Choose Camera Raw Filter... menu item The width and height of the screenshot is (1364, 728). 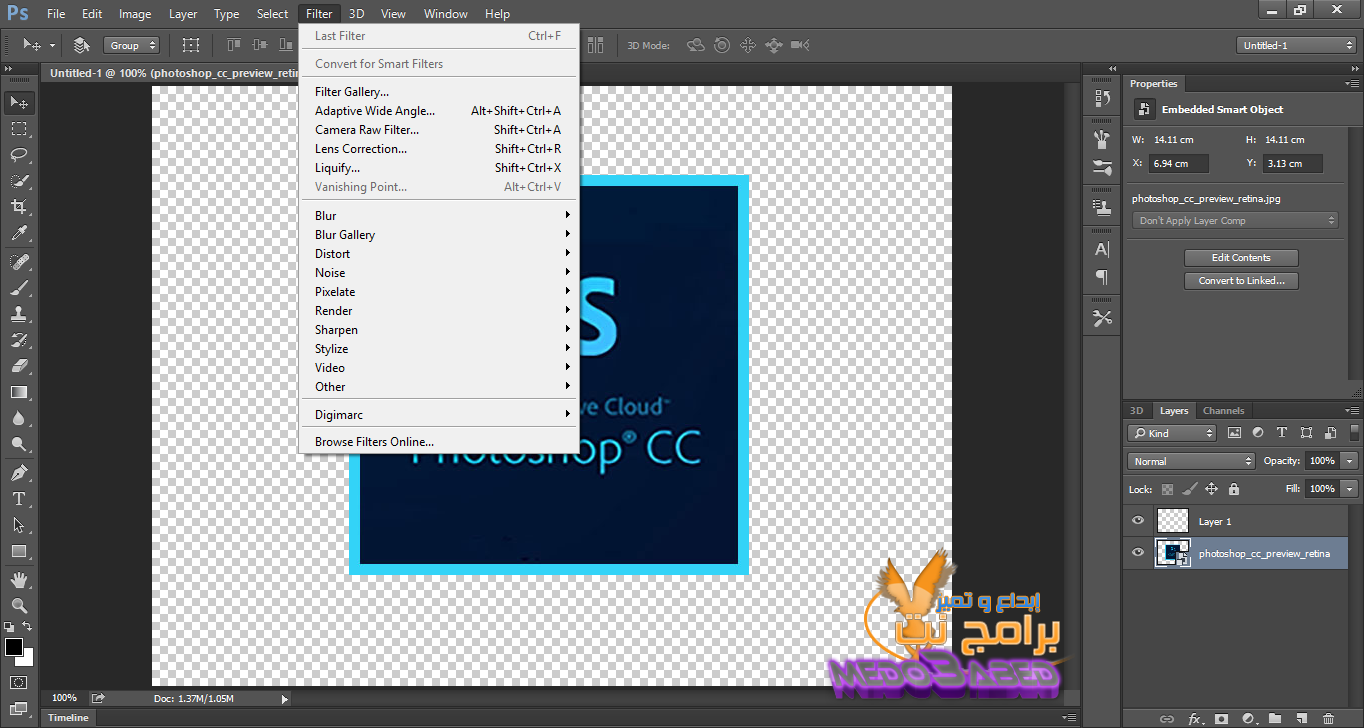point(440,130)
